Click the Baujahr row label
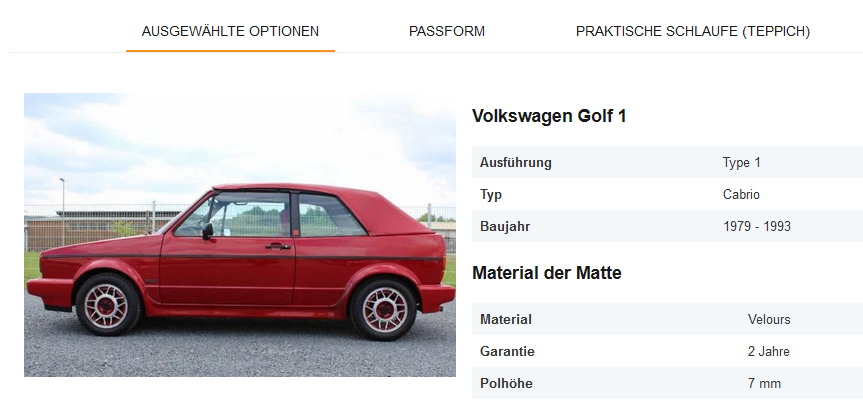 point(505,226)
